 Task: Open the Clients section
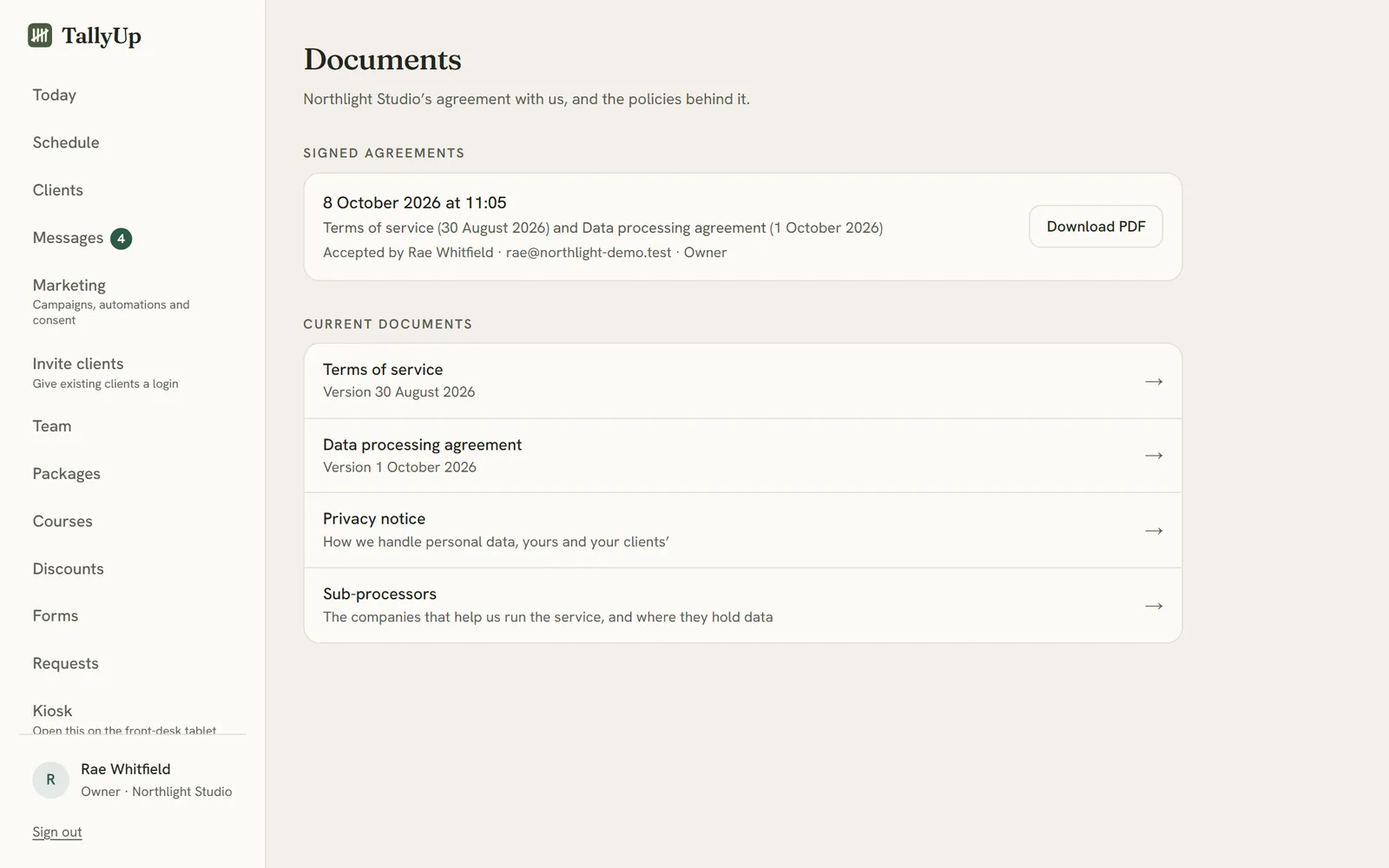pyautogui.click(x=58, y=190)
